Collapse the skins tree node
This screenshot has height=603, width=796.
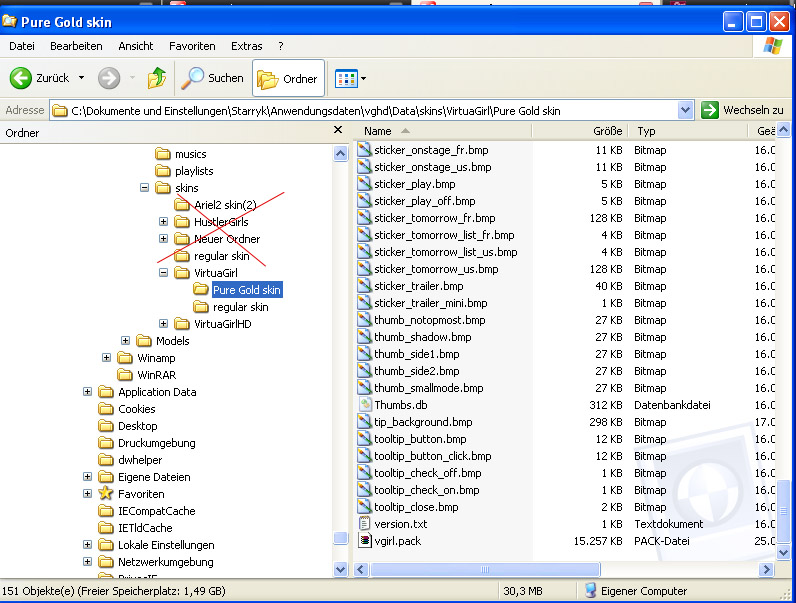point(144,188)
